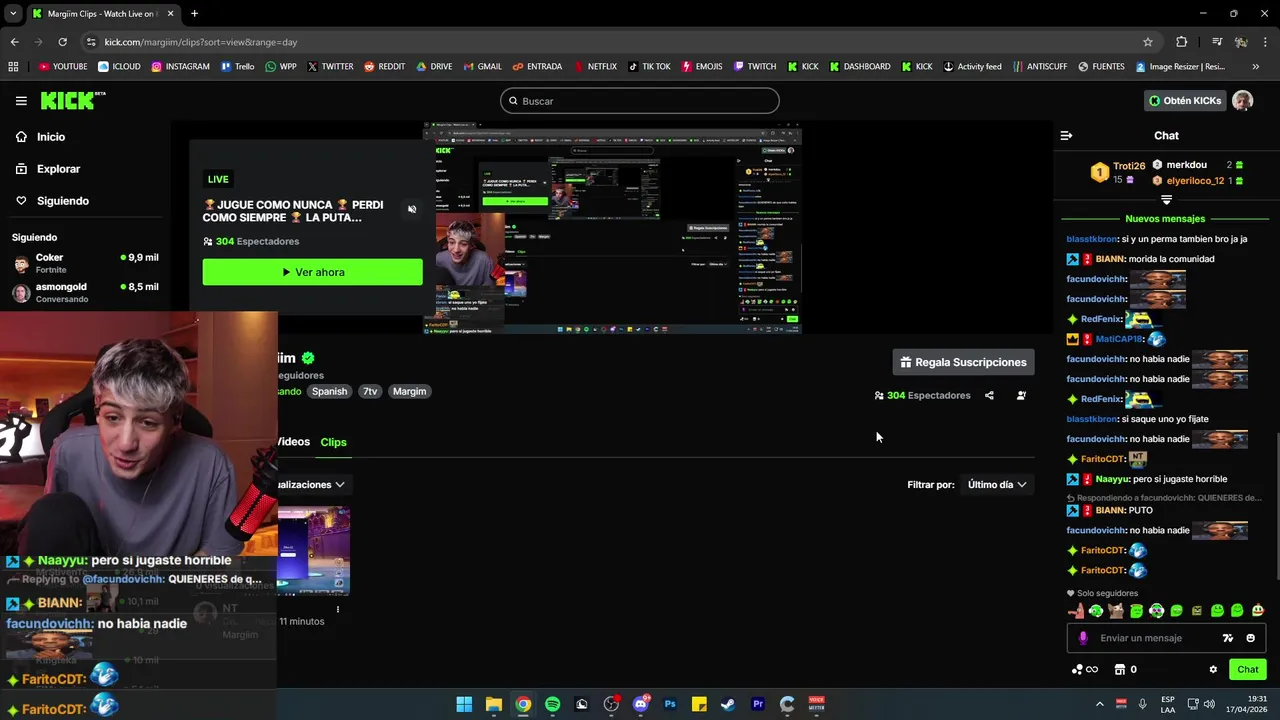Switch to the Clips tab
Image resolution: width=1280 pixels, height=720 pixels.
pos(333,442)
